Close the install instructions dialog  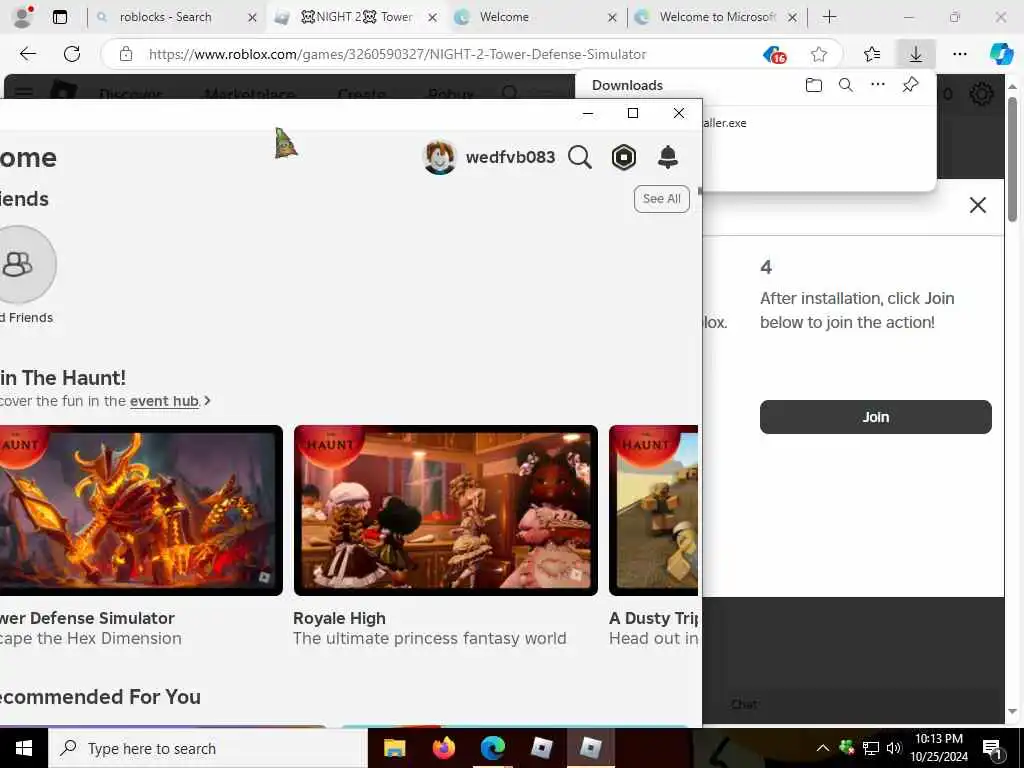pos(978,205)
